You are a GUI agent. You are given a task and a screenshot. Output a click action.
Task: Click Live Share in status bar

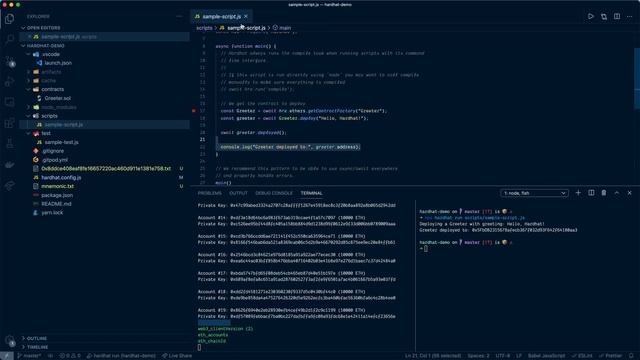177,356
